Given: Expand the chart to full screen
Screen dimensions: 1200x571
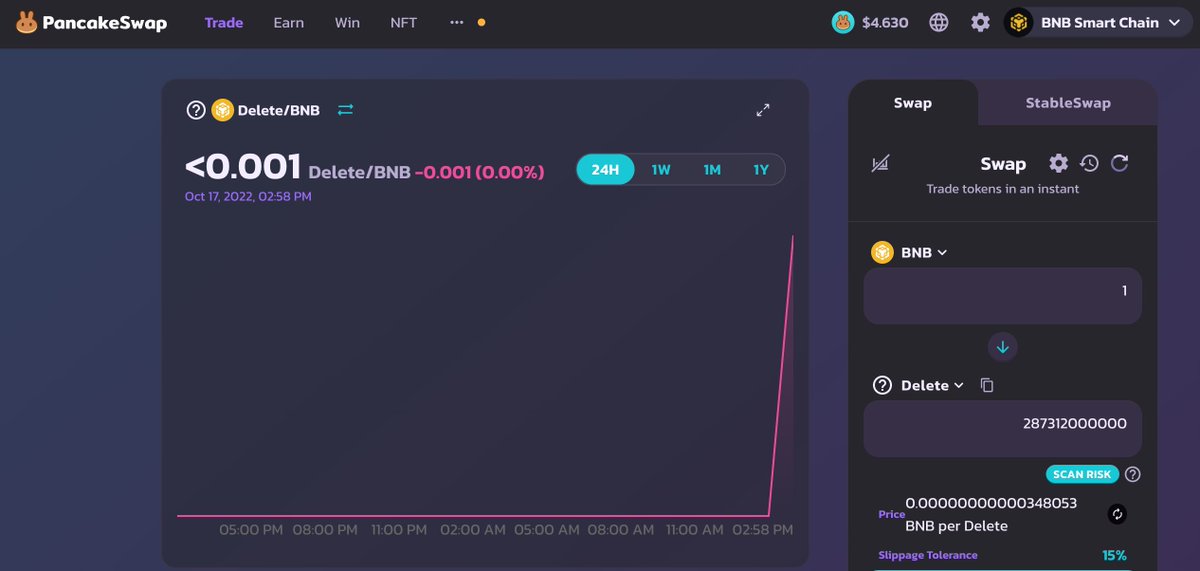Looking at the screenshot, I should pyautogui.click(x=763, y=110).
